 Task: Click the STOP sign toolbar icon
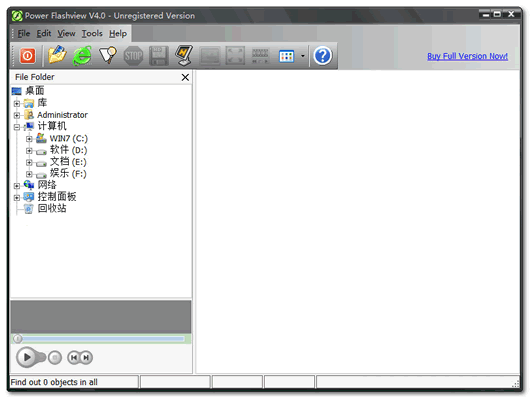point(133,56)
